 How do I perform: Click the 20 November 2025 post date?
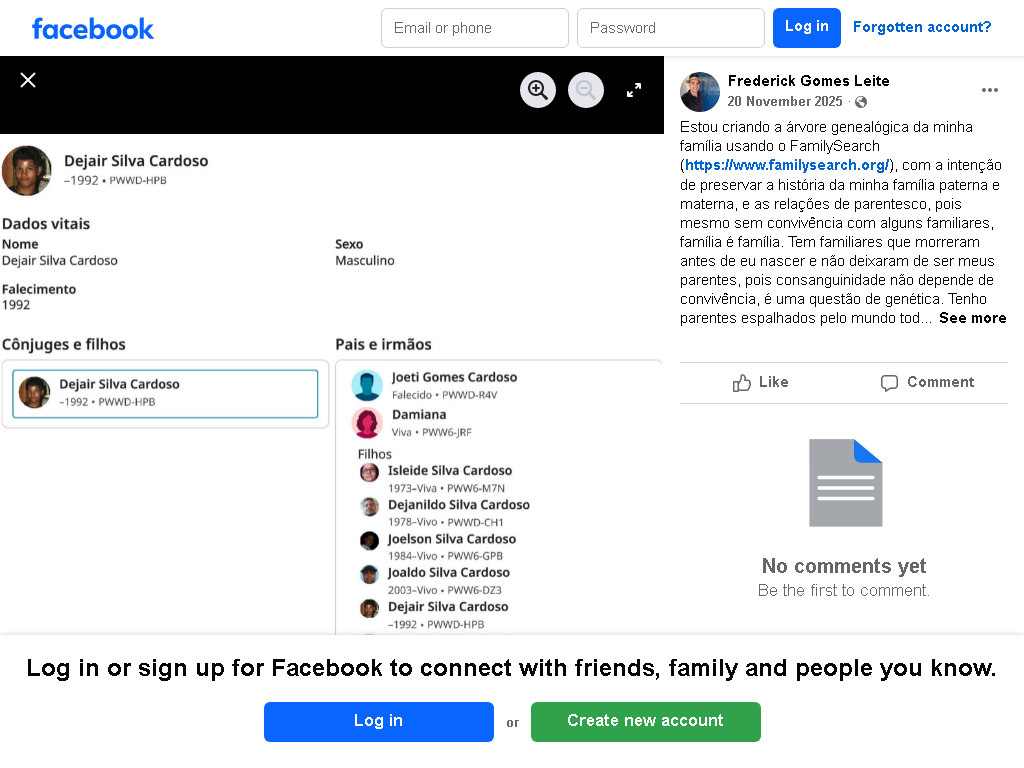[785, 101]
